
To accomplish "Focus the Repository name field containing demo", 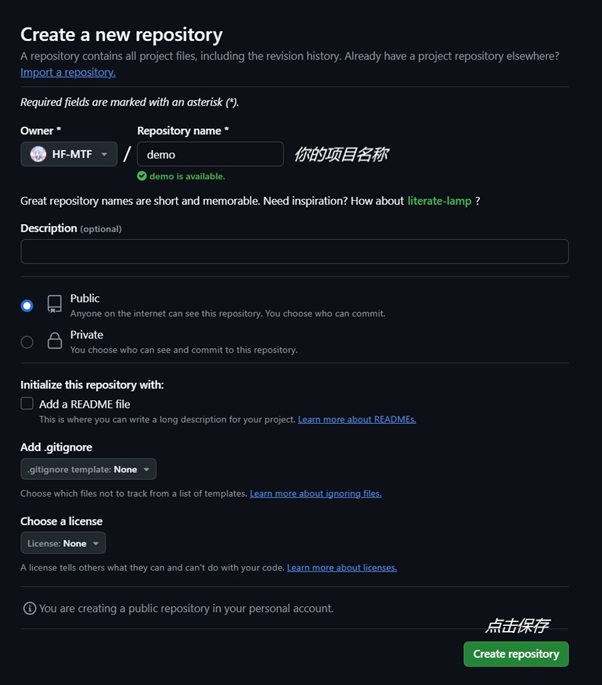I will click(x=210, y=154).
